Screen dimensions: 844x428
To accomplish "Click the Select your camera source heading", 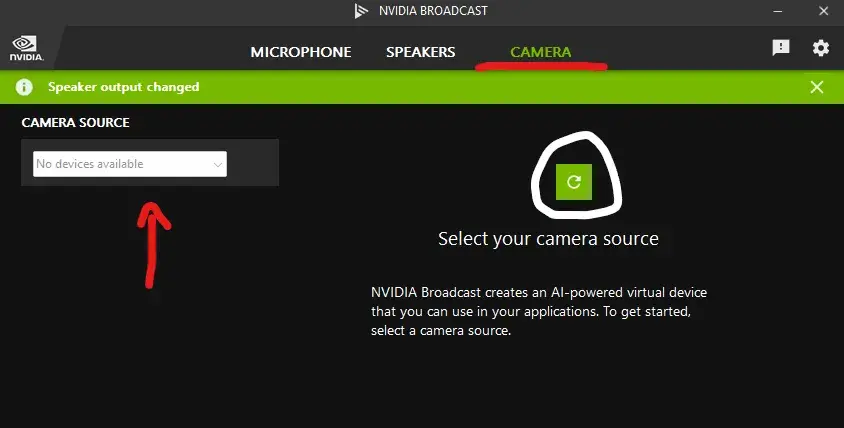I will click(548, 239).
